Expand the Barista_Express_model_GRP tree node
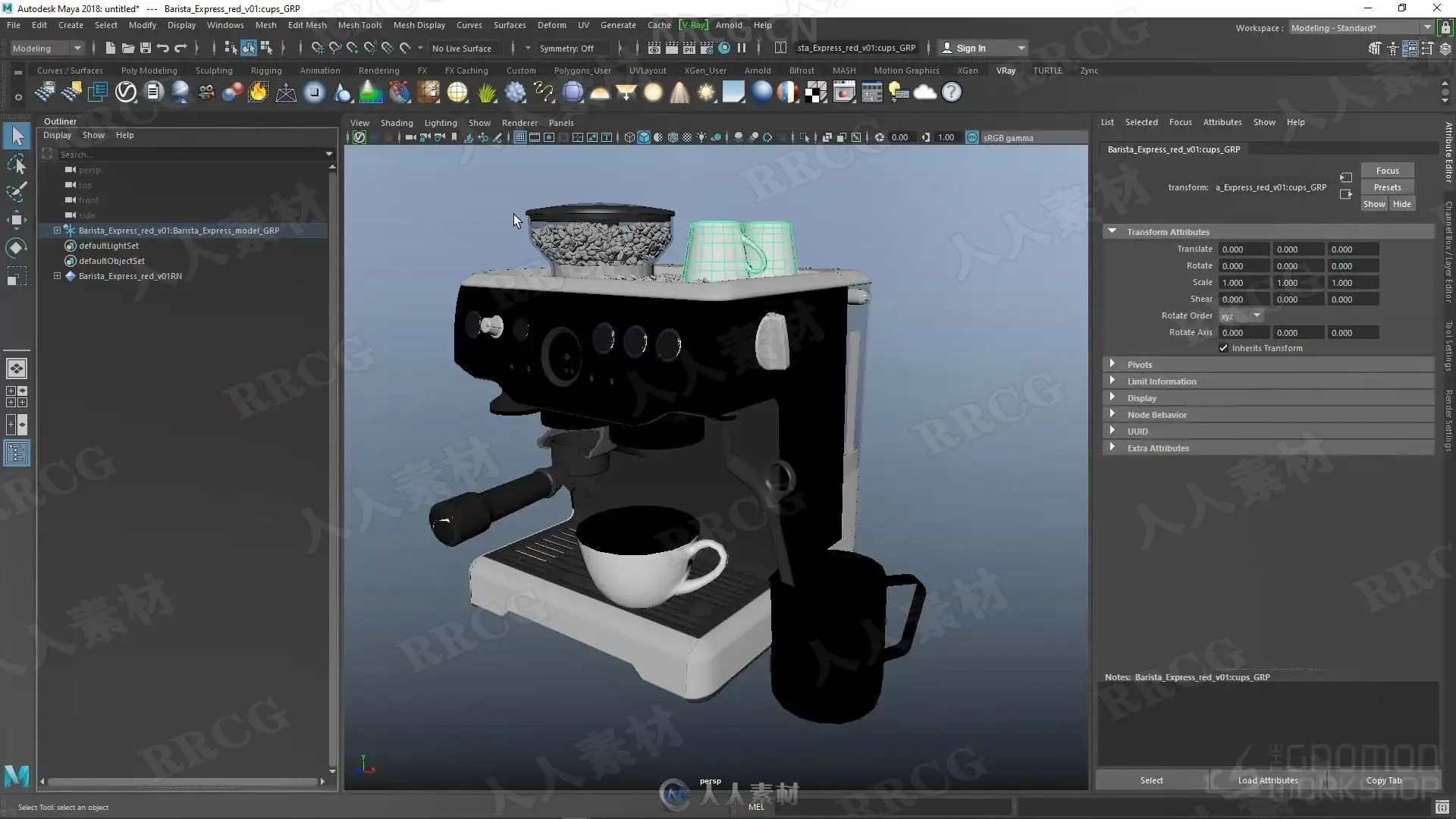Image resolution: width=1456 pixels, height=819 pixels. (x=57, y=231)
